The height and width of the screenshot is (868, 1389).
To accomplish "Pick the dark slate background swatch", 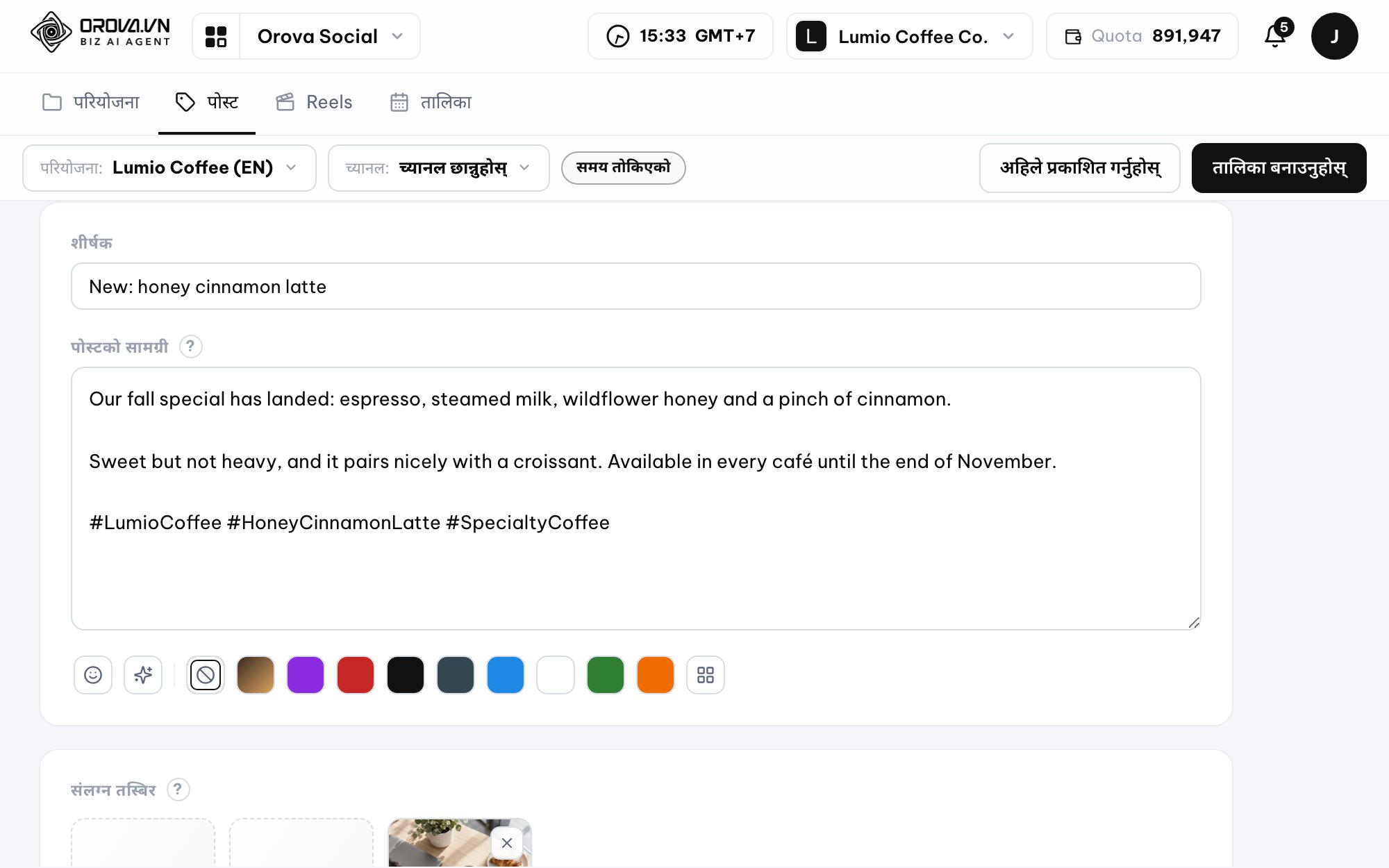I will coord(456,674).
